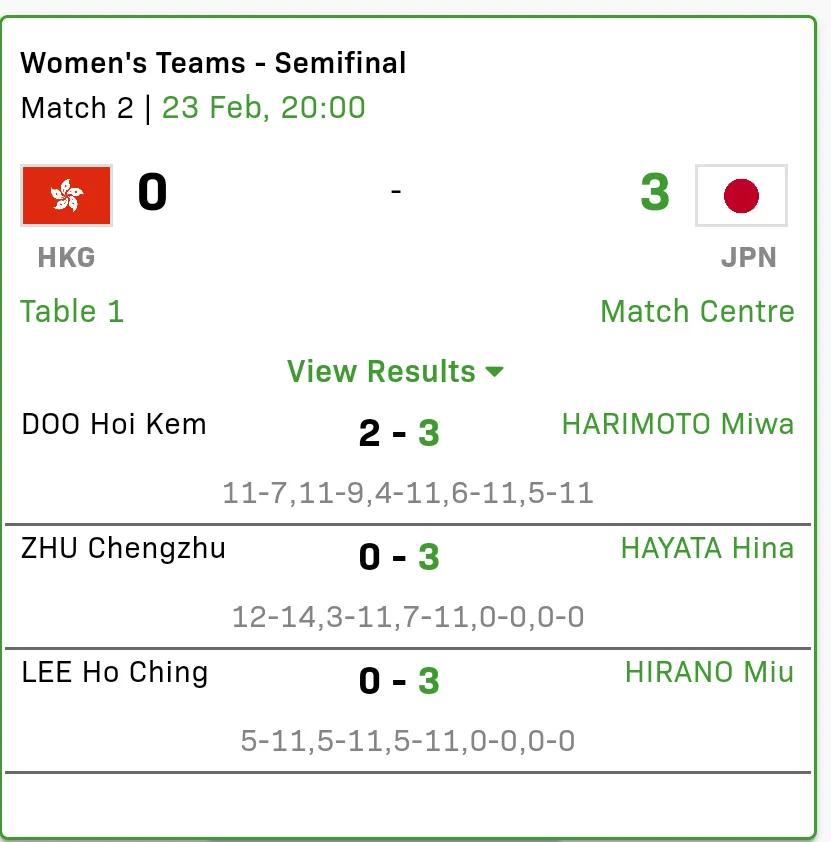The width and height of the screenshot is (831, 842).
Task: Click the JPN team label
Action: tap(748, 257)
